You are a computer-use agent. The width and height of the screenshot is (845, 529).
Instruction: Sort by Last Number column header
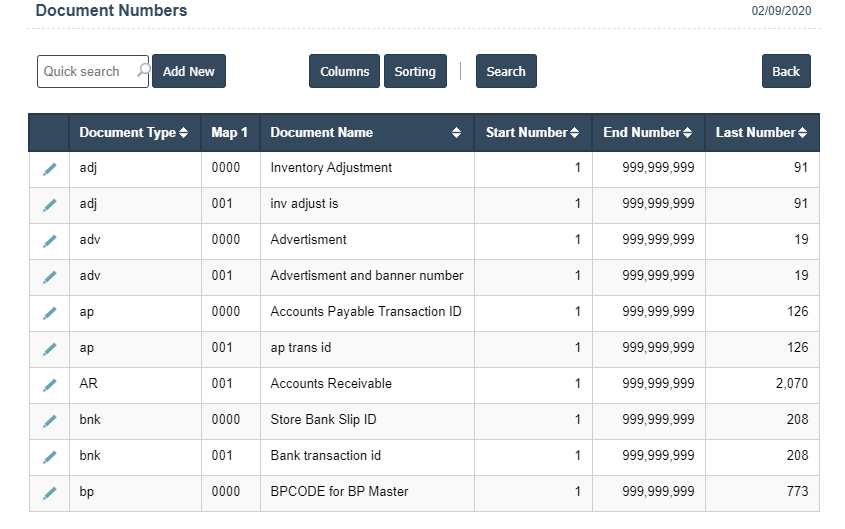tap(802, 133)
